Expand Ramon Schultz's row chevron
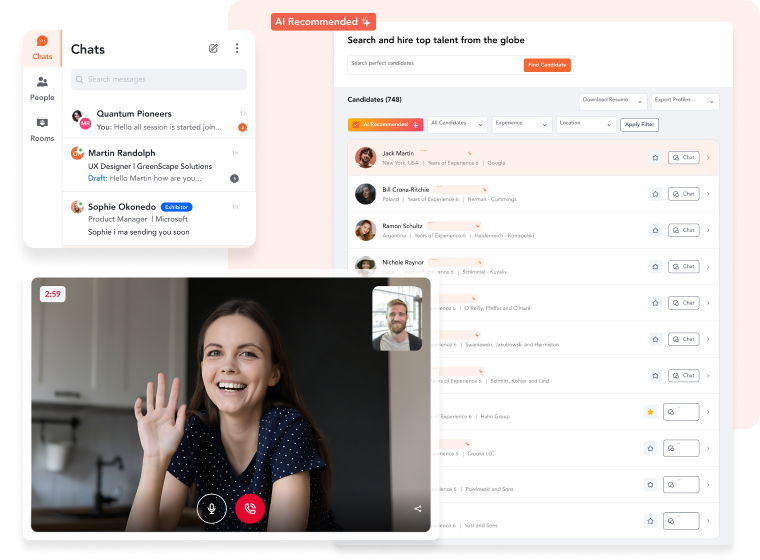The image size is (760, 560). point(708,230)
